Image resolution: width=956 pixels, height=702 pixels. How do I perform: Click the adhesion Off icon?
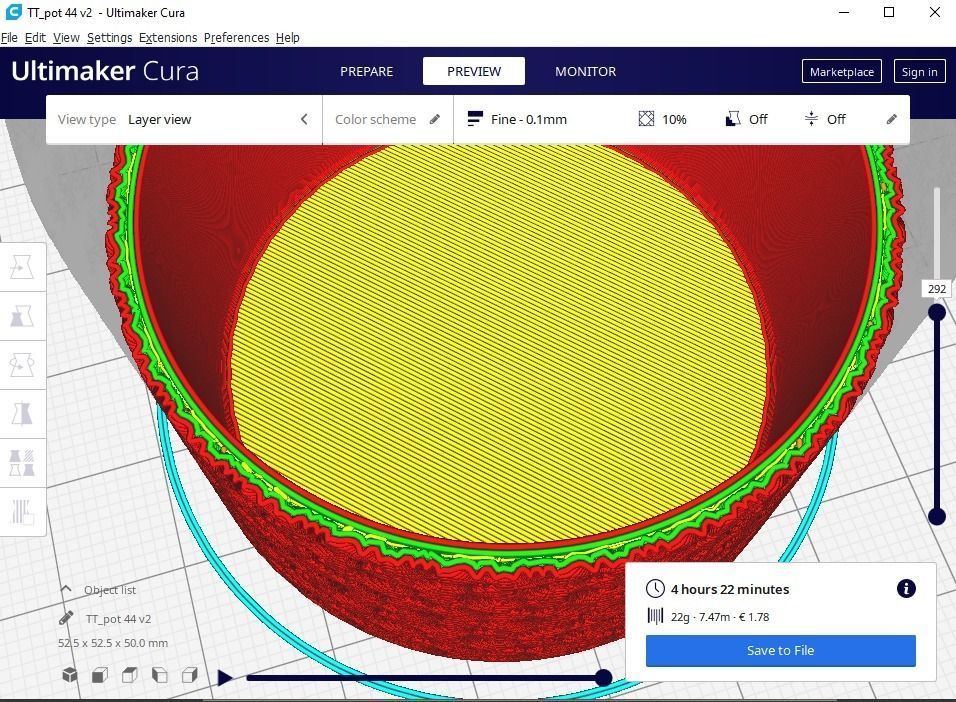811,119
